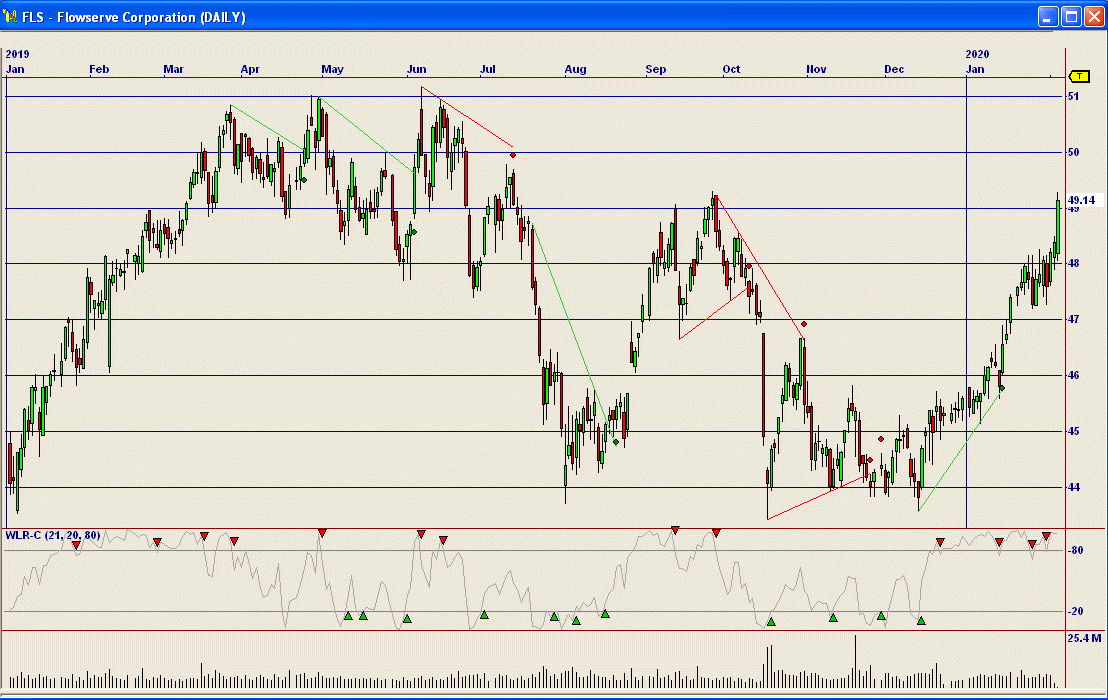Image resolution: width=1108 pixels, height=700 pixels.
Task: Click the Sep month label on axis
Action: 656,69
